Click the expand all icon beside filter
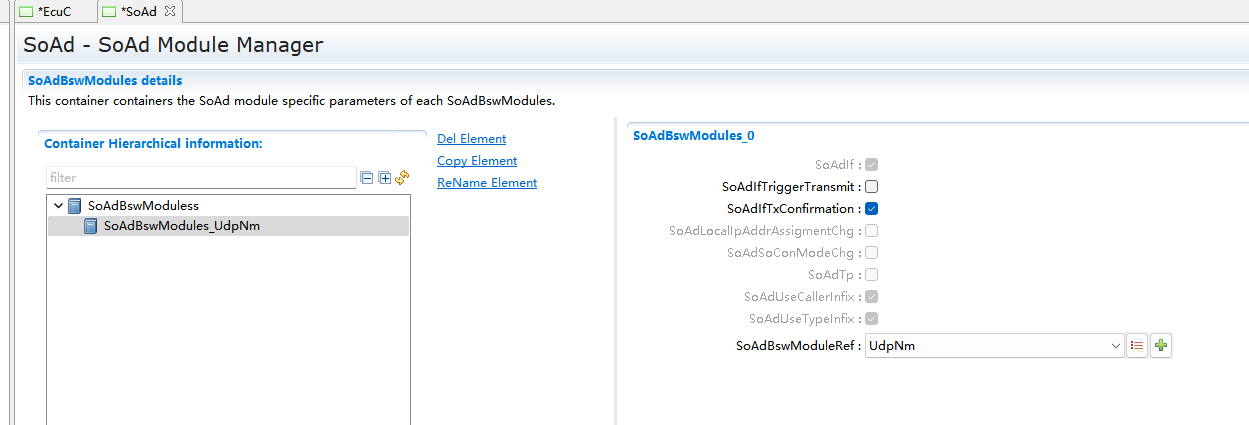This screenshot has height=425, width=1249. click(384, 178)
